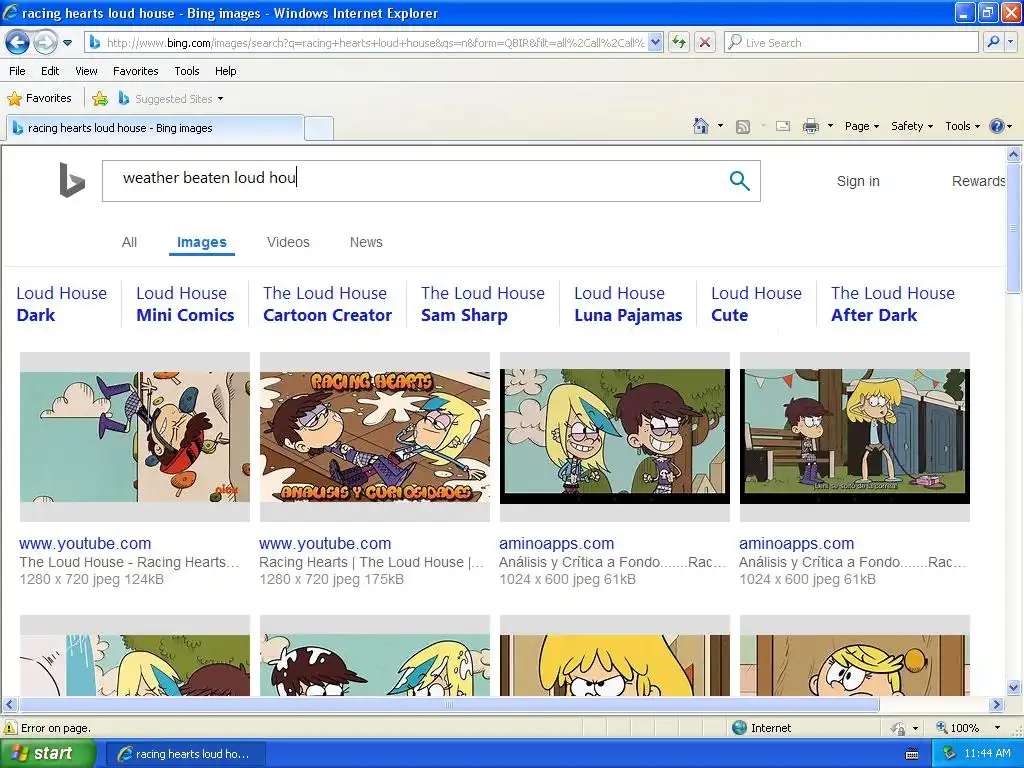Screen dimensions: 1024x768
Task: Click the horizontal scrollbar right arrow
Action: (996, 705)
